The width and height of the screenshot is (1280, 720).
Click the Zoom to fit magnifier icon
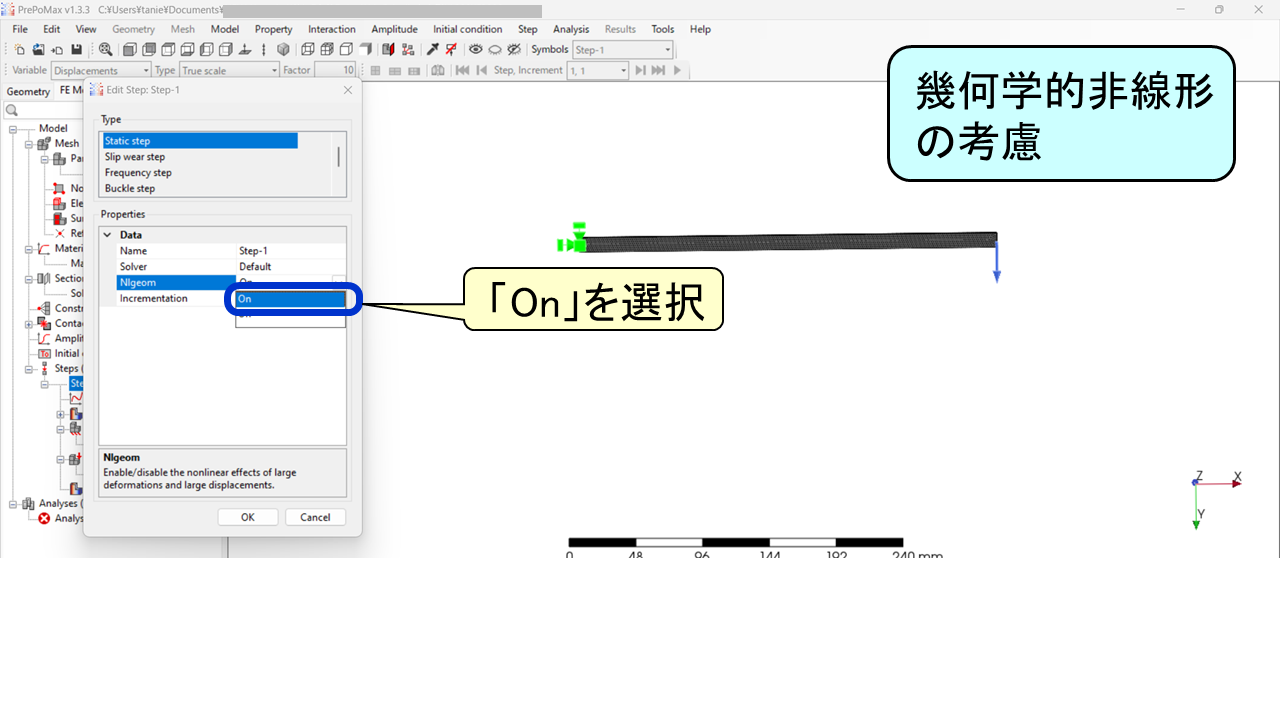pyautogui.click(x=105, y=49)
